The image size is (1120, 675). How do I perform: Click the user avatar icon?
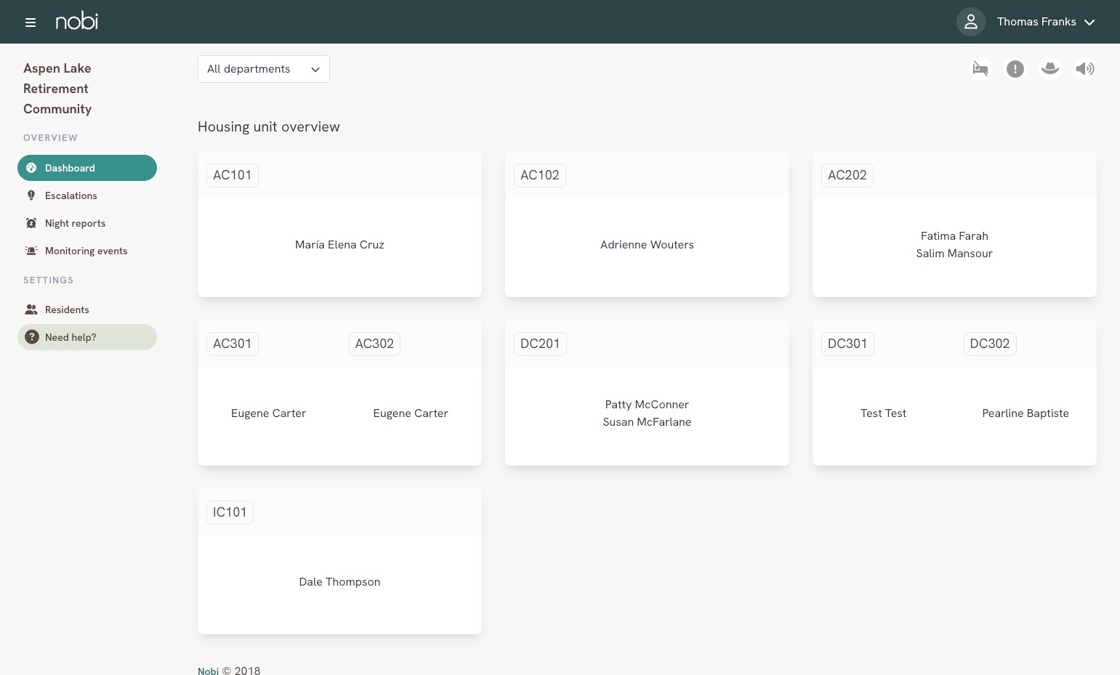tap(970, 22)
